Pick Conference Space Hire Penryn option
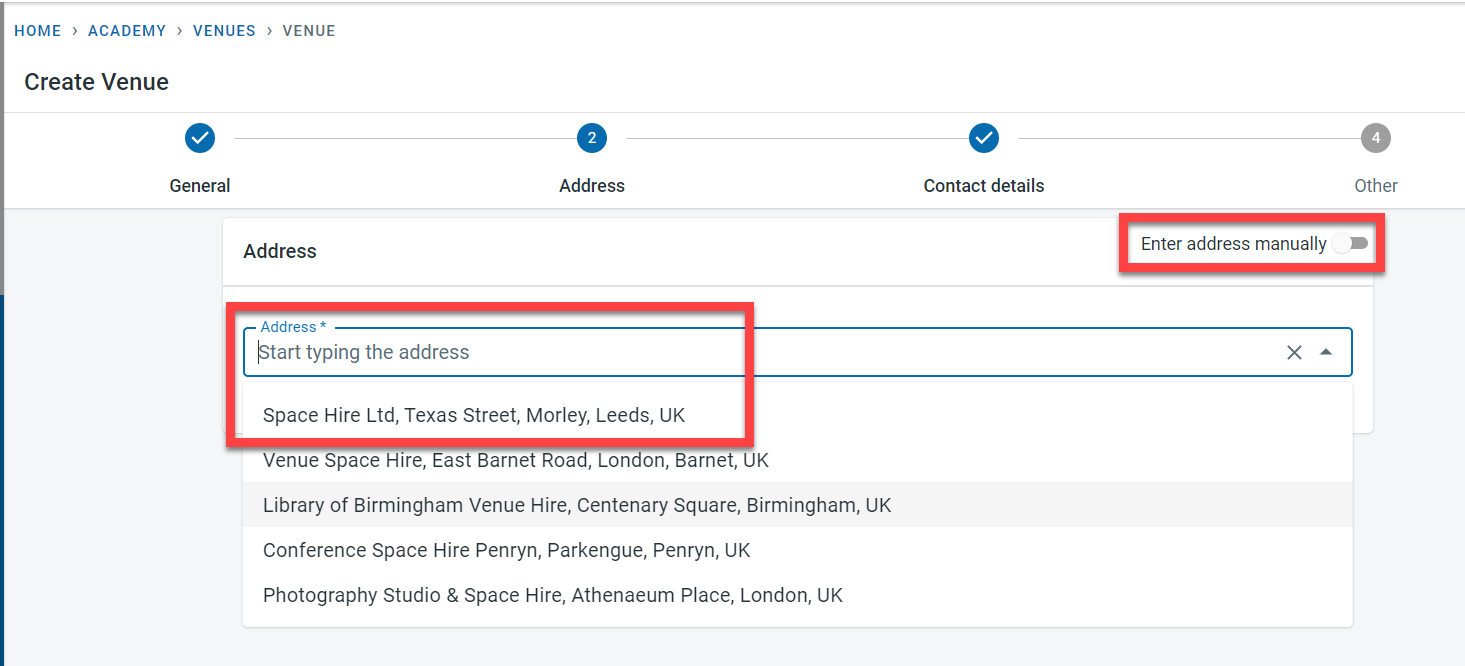 pyautogui.click(x=506, y=550)
